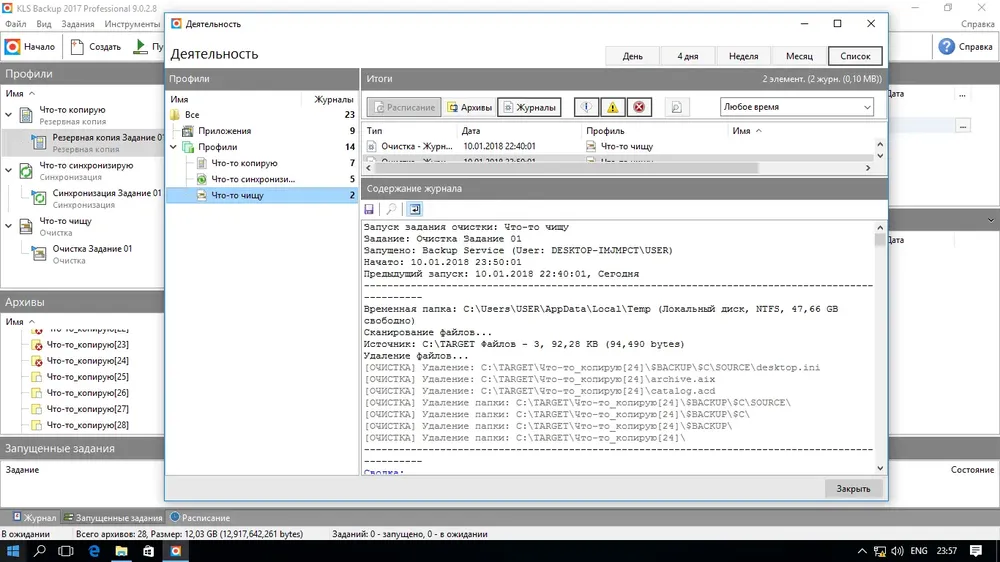The image size is (1000, 562).
Task: Collapse the Профили node in profile tree
Action: pyautogui.click(x=173, y=147)
